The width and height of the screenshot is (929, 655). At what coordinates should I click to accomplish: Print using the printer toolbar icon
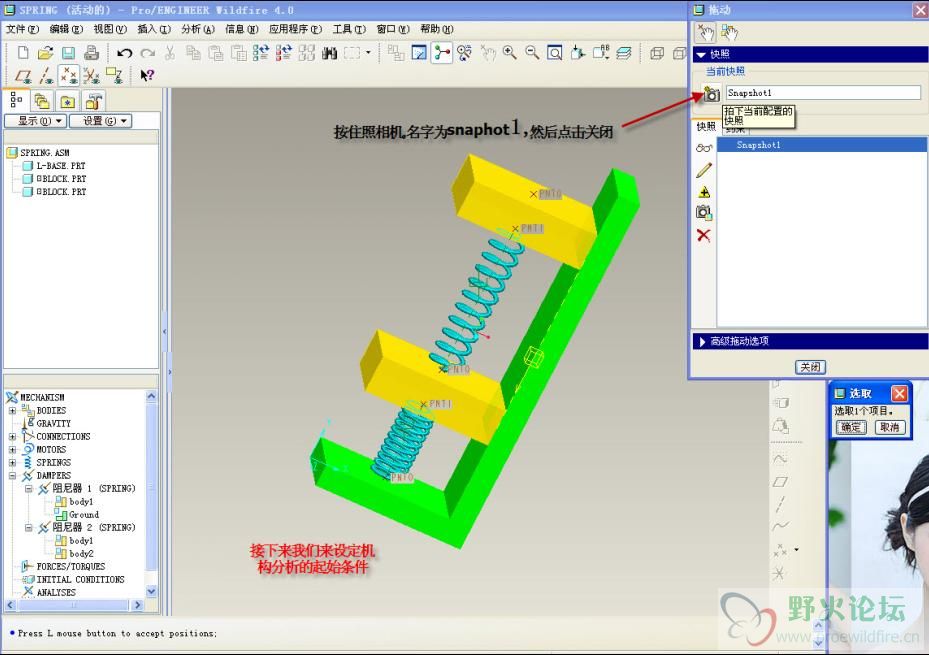[91, 53]
